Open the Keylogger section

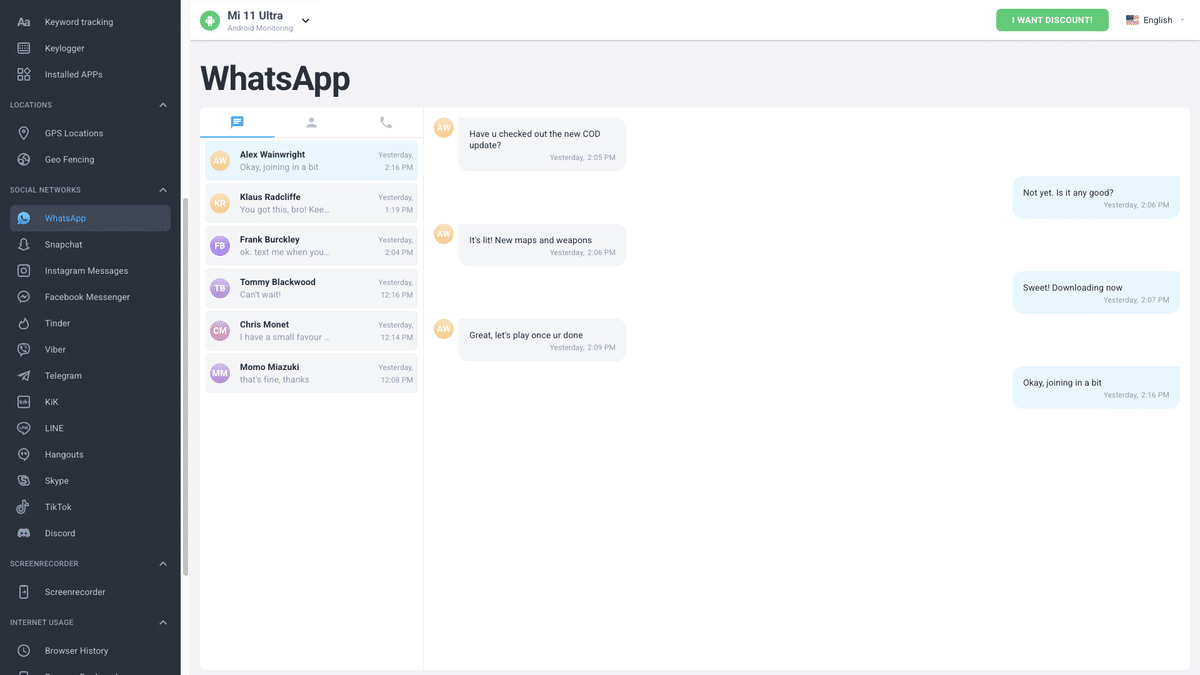click(x=63, y=47)
